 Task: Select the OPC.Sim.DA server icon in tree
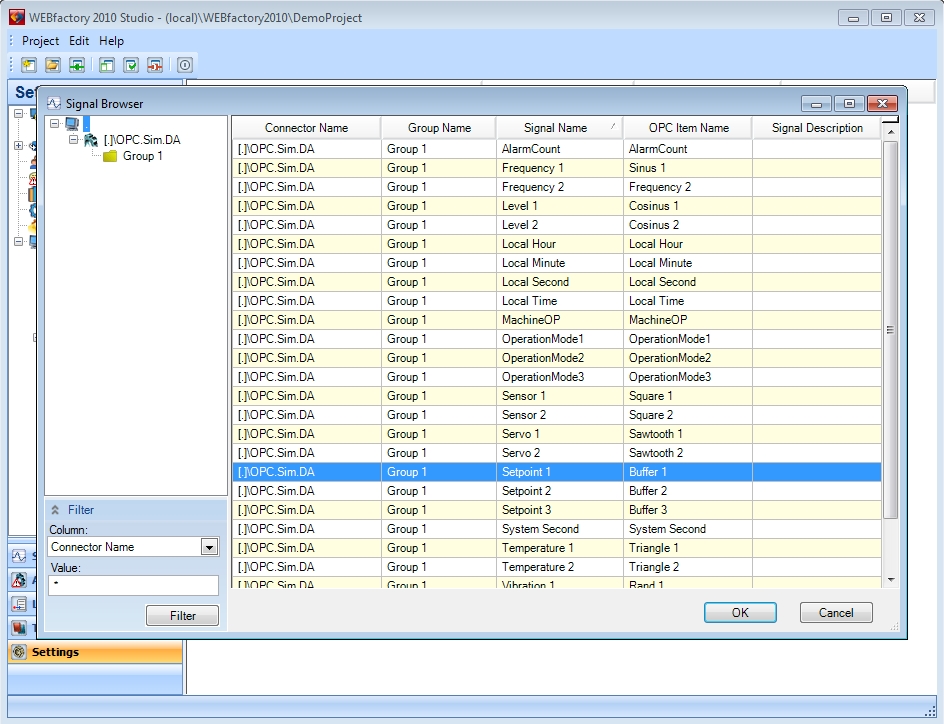coord(91,140)
